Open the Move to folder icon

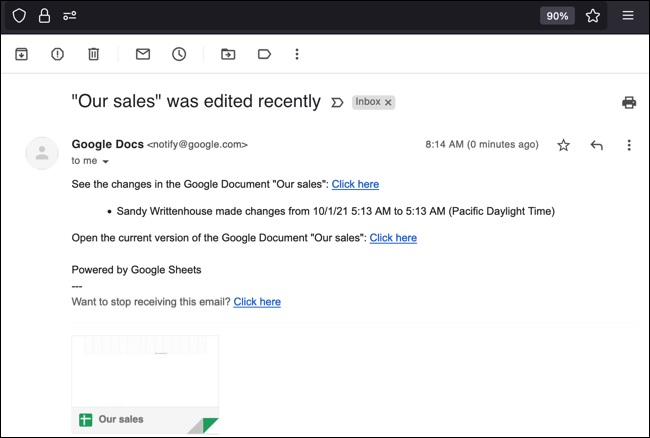228,54
